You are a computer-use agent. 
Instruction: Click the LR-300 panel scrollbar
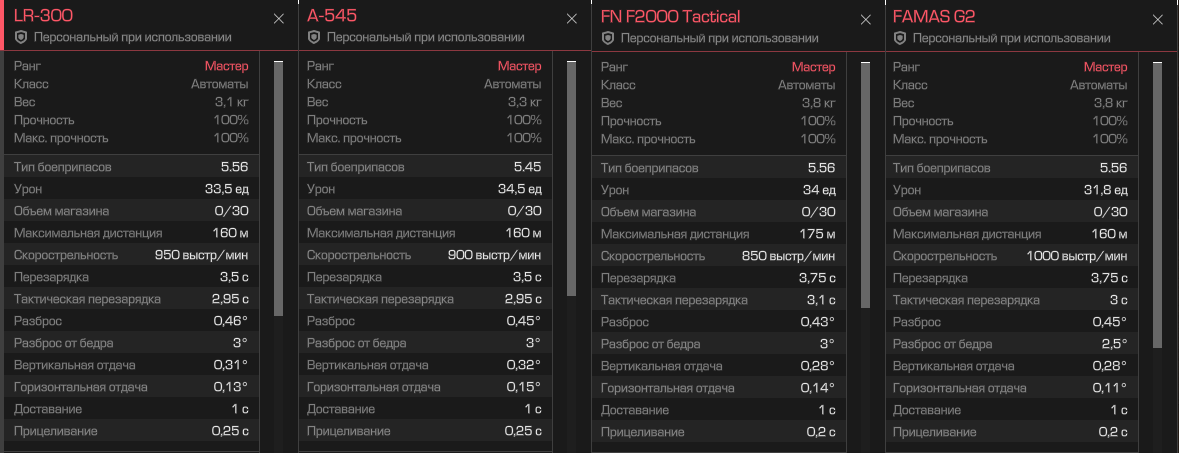[278, 188]
